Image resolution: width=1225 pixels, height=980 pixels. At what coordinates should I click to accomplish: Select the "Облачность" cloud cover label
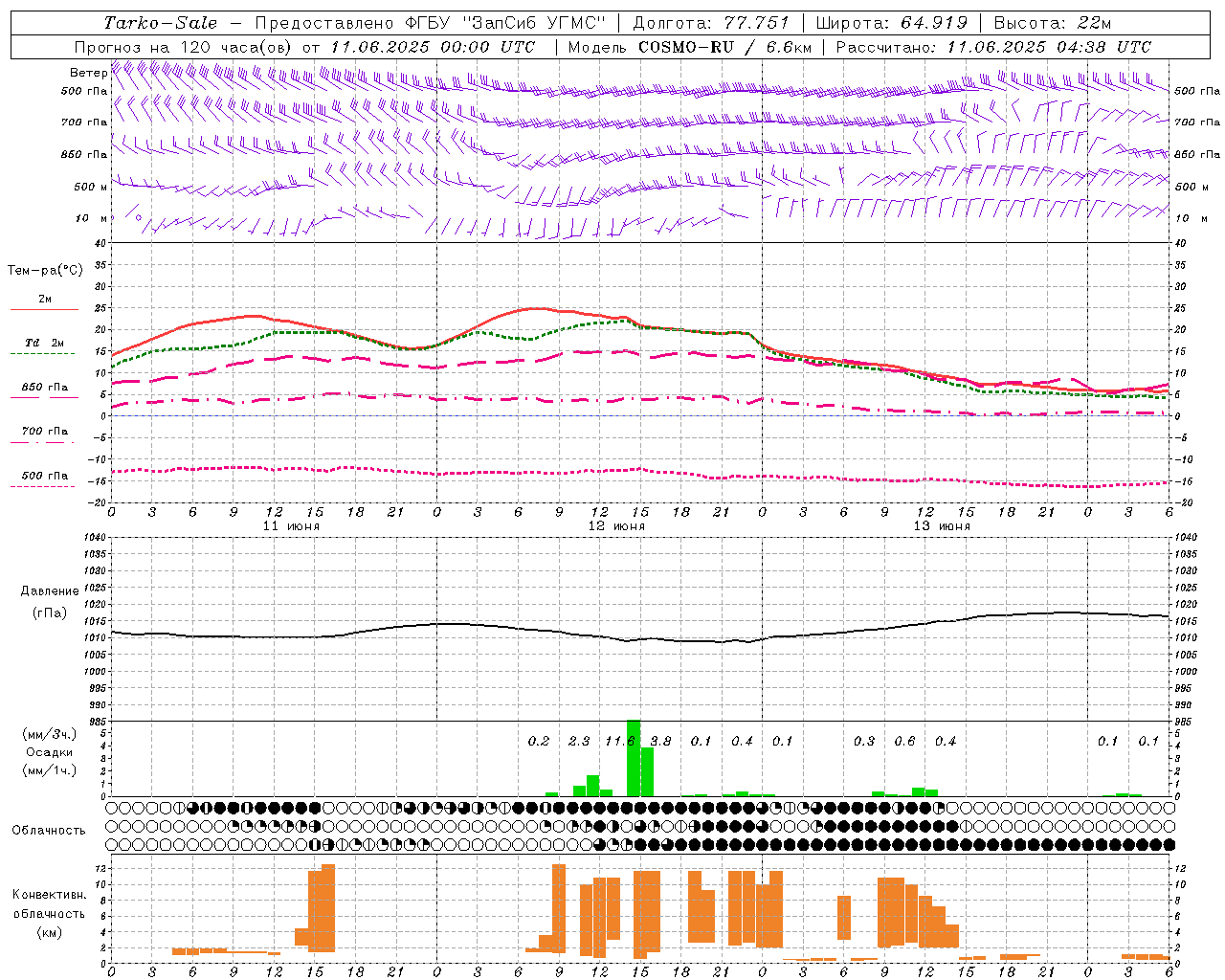coord(49,830)
